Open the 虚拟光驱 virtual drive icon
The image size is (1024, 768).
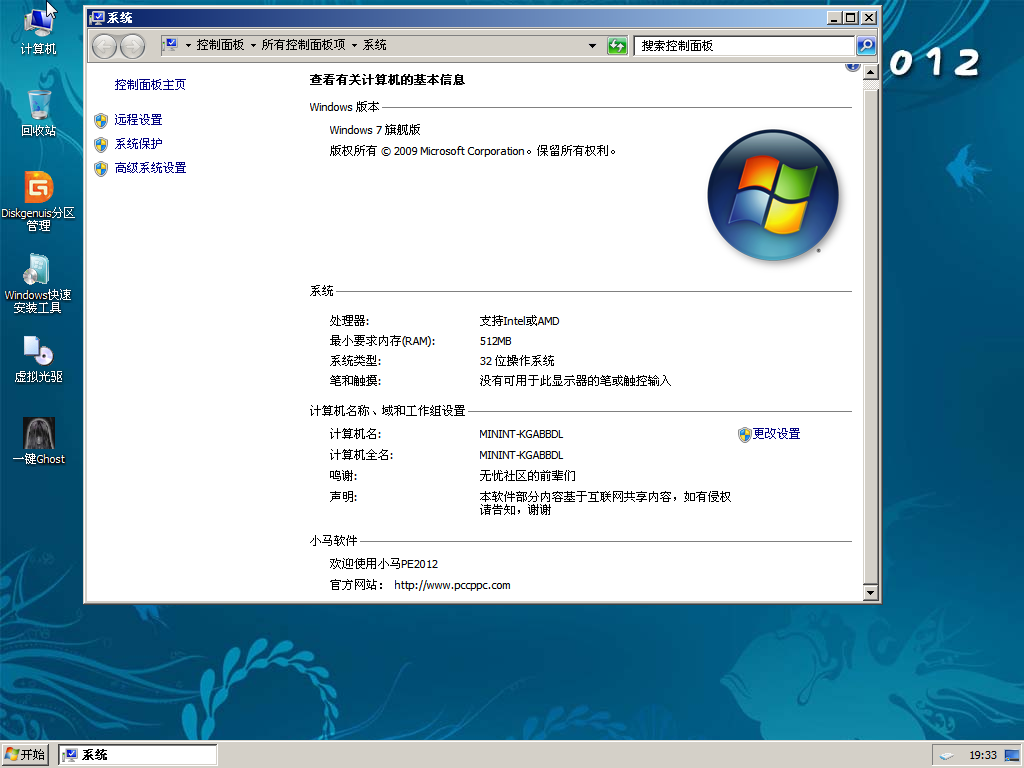(x=38, y=352)
